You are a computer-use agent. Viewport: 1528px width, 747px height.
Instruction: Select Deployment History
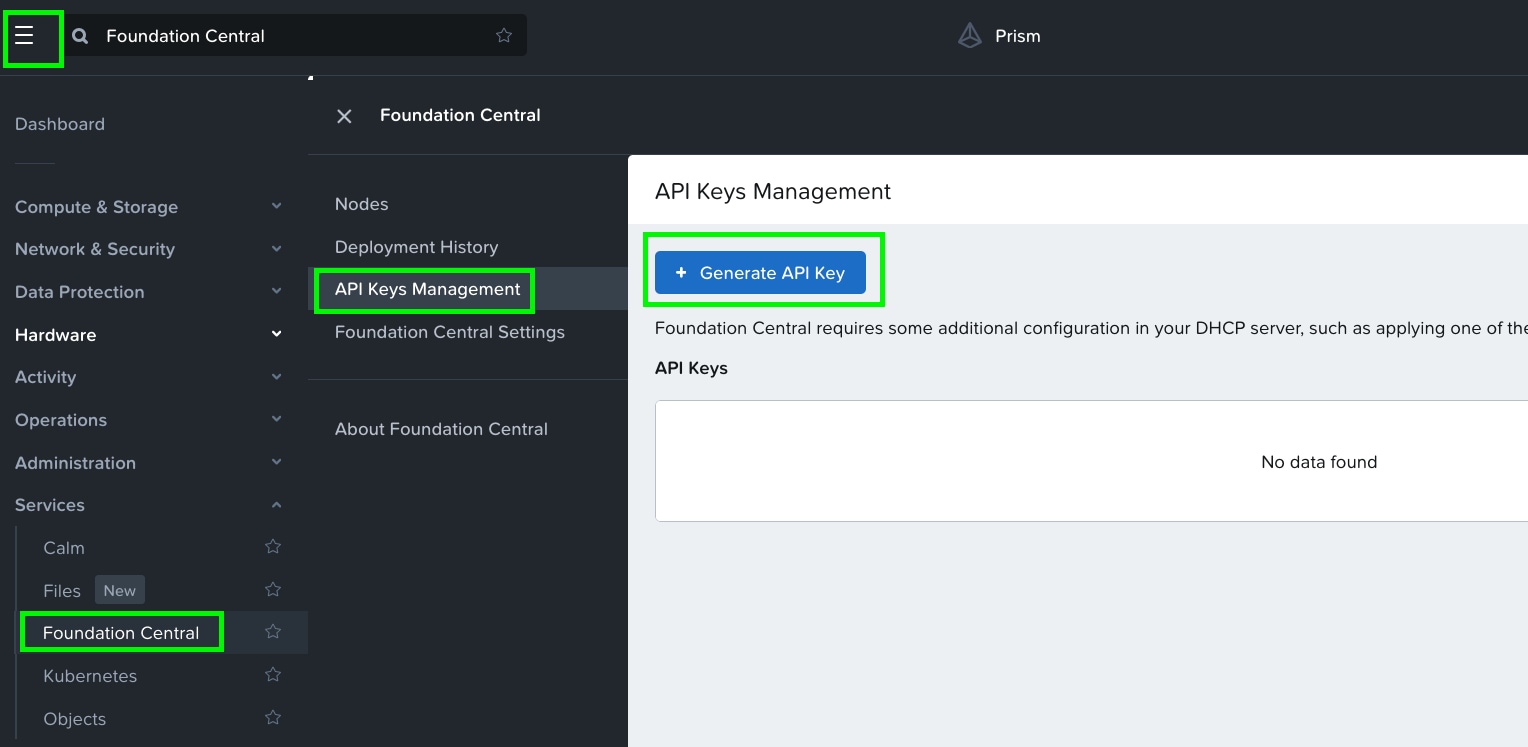click(x=416, y=247)
